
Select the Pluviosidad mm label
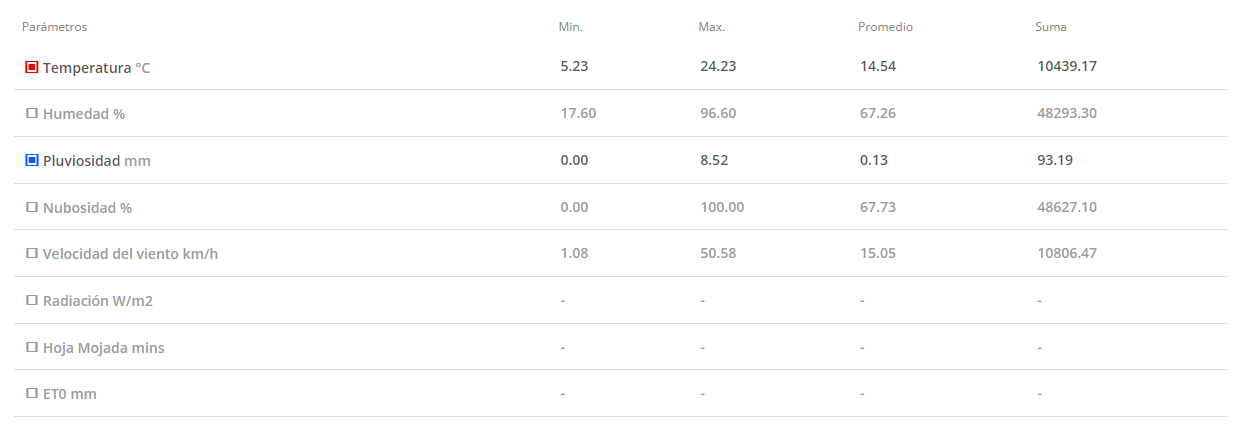coord(97,160)
